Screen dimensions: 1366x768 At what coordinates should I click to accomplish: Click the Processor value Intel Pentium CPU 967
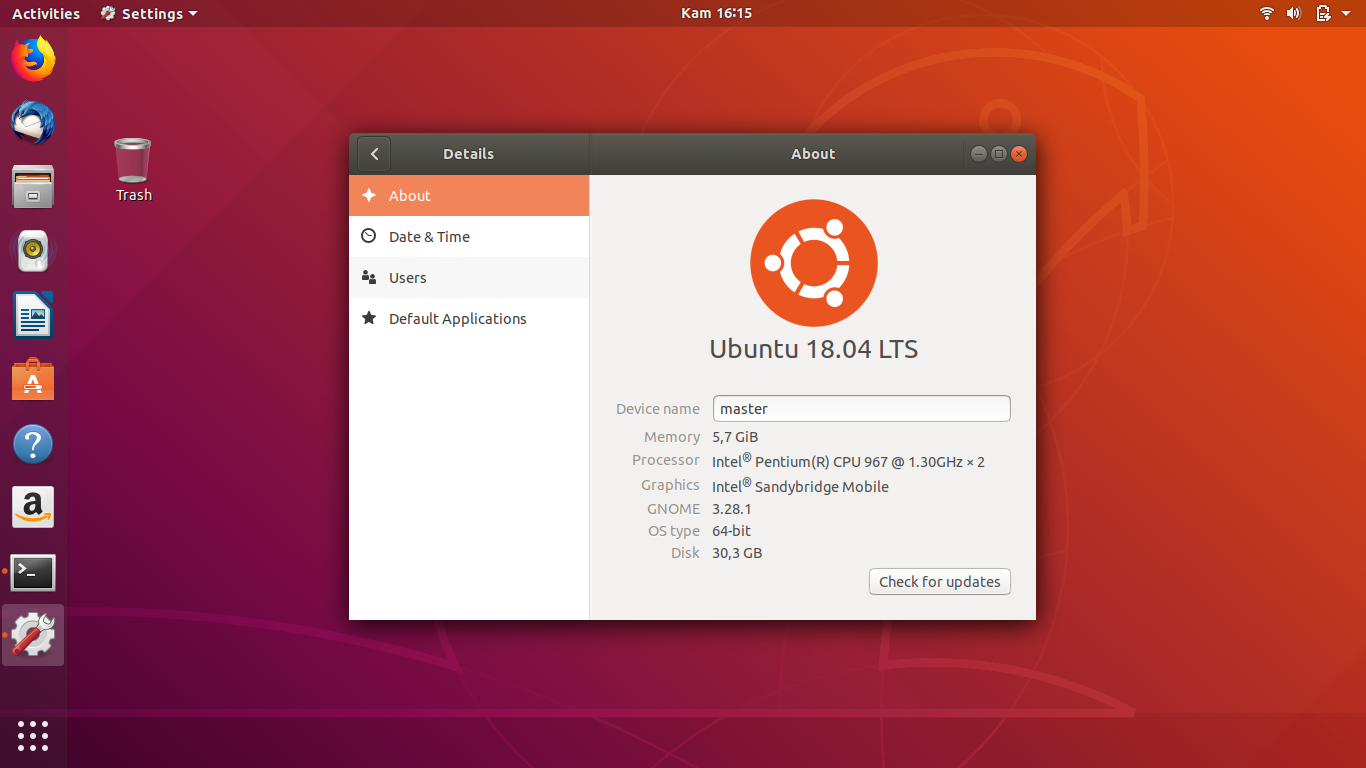point(848,461)
